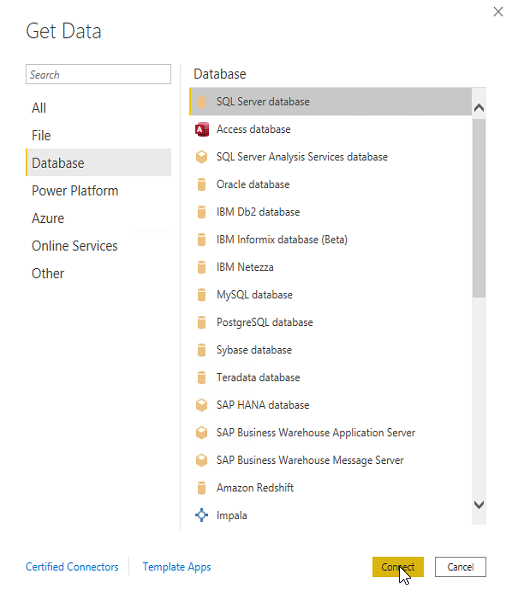The width and height of the screenshot is (511, 602).
Task: Click scroll down arrow in connector list
Action: pyautogui.click(x=479, y=504)
